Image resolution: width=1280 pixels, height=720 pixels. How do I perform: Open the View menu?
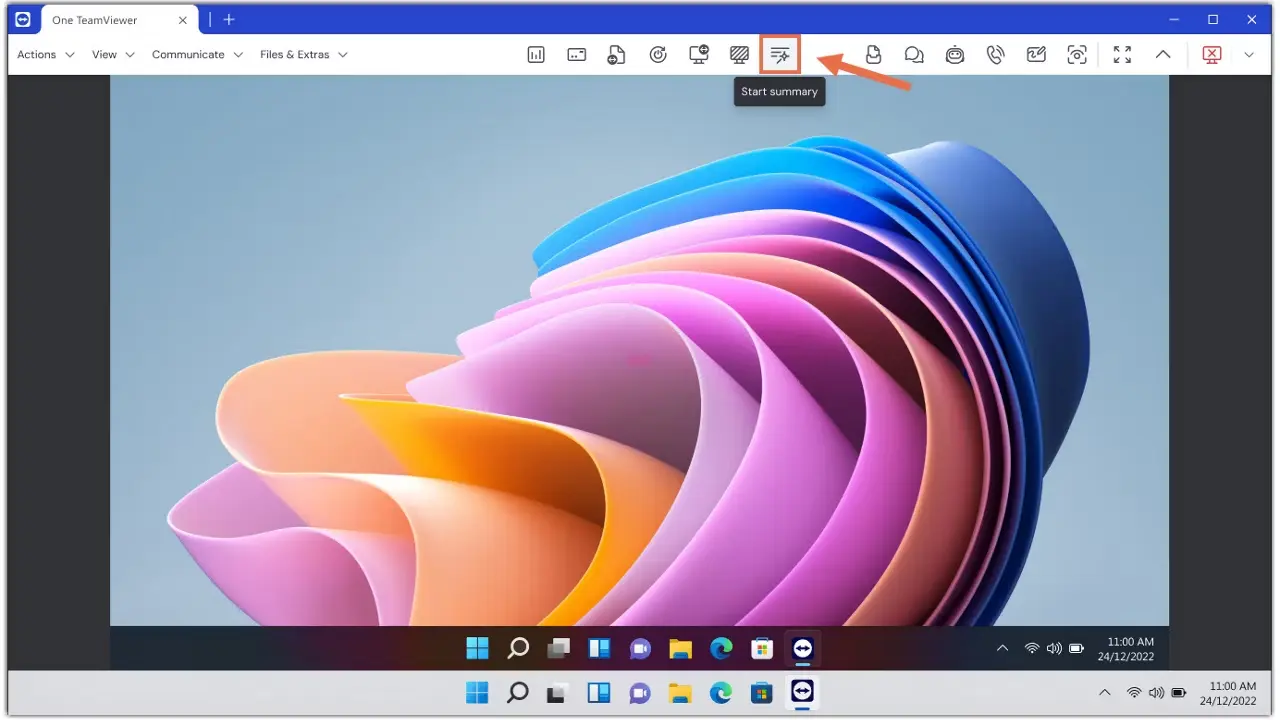[x=114, y=55]
